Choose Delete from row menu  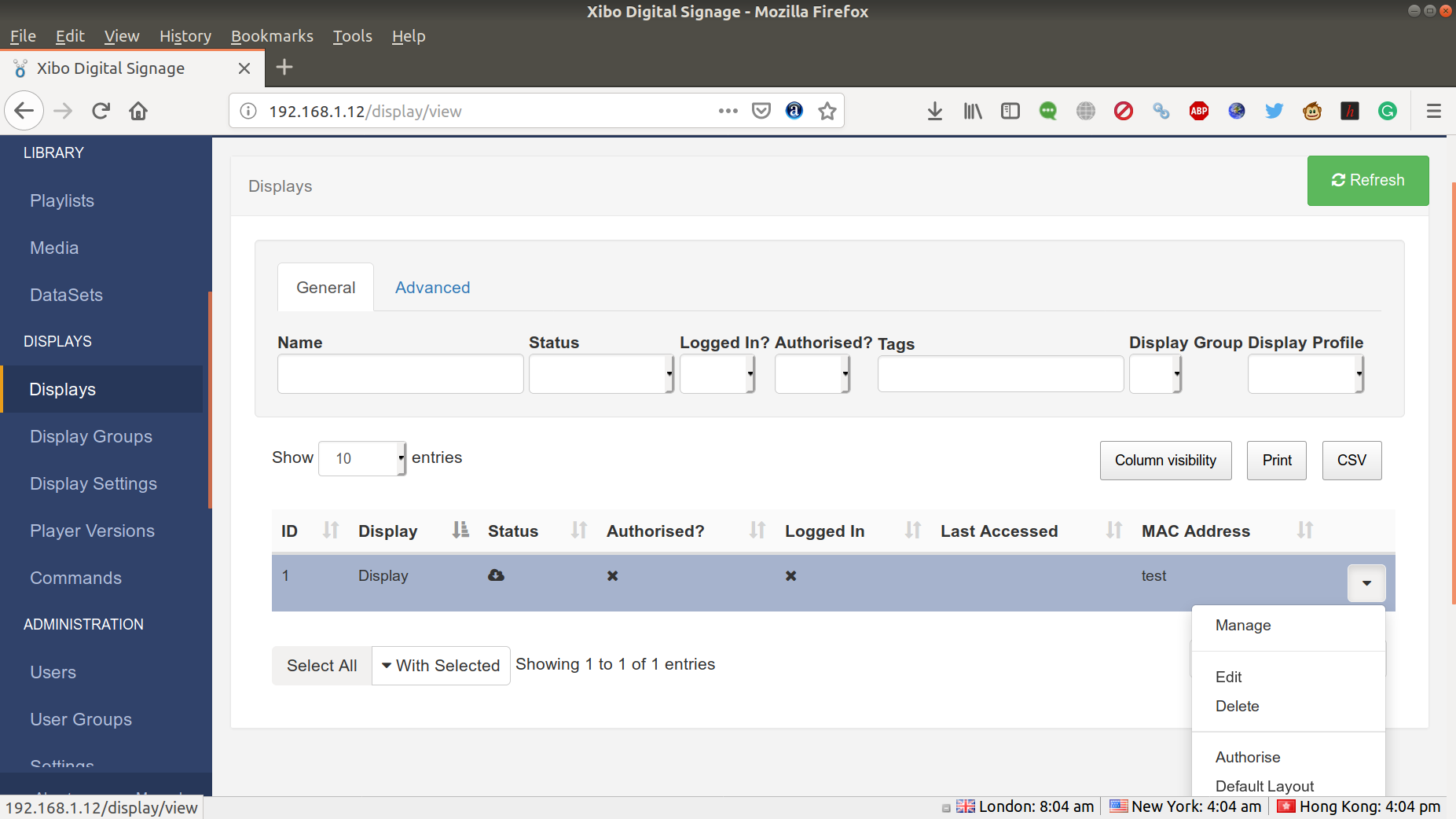click(1237, 706)
